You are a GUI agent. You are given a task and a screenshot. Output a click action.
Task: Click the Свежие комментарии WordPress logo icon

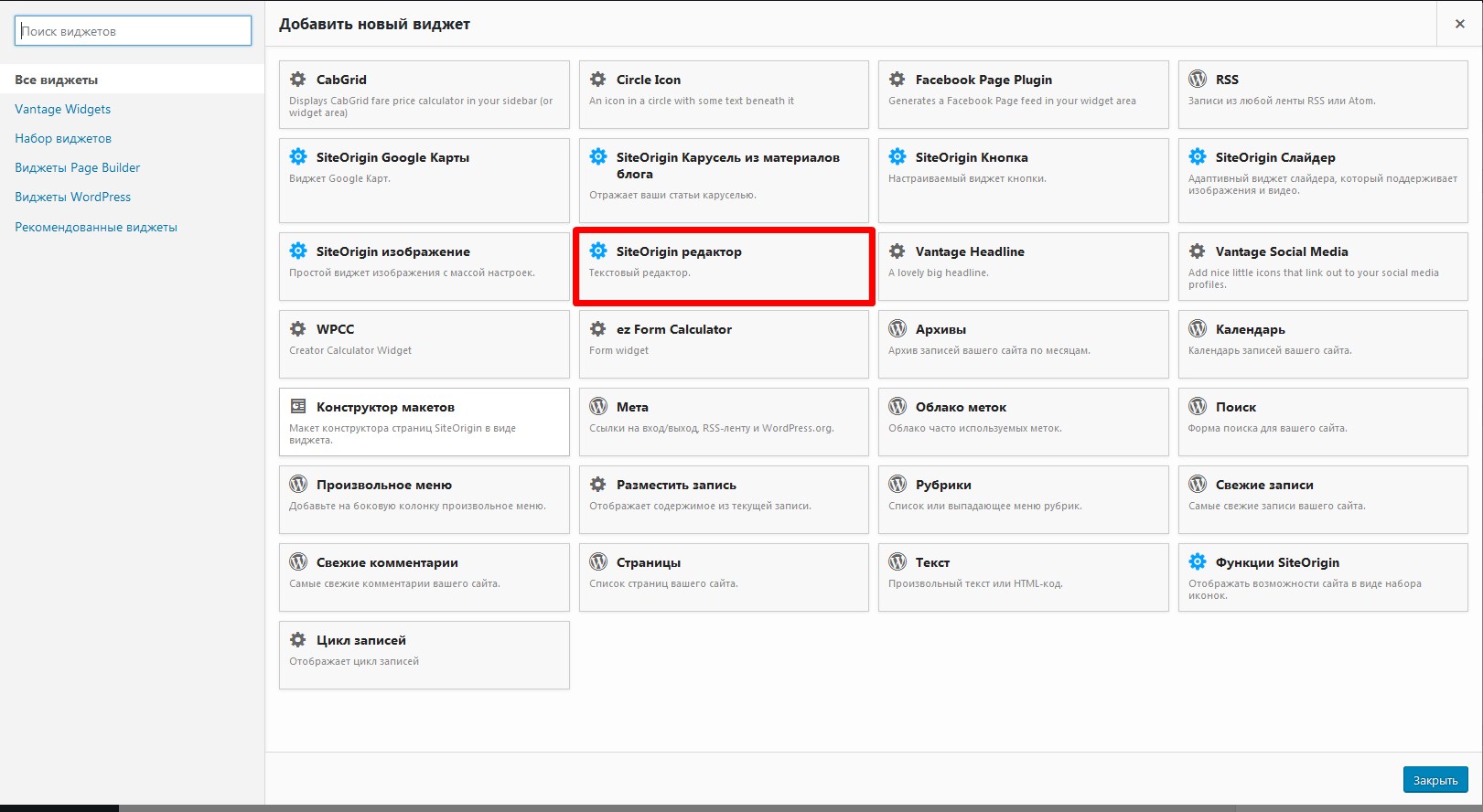(298, 562)
